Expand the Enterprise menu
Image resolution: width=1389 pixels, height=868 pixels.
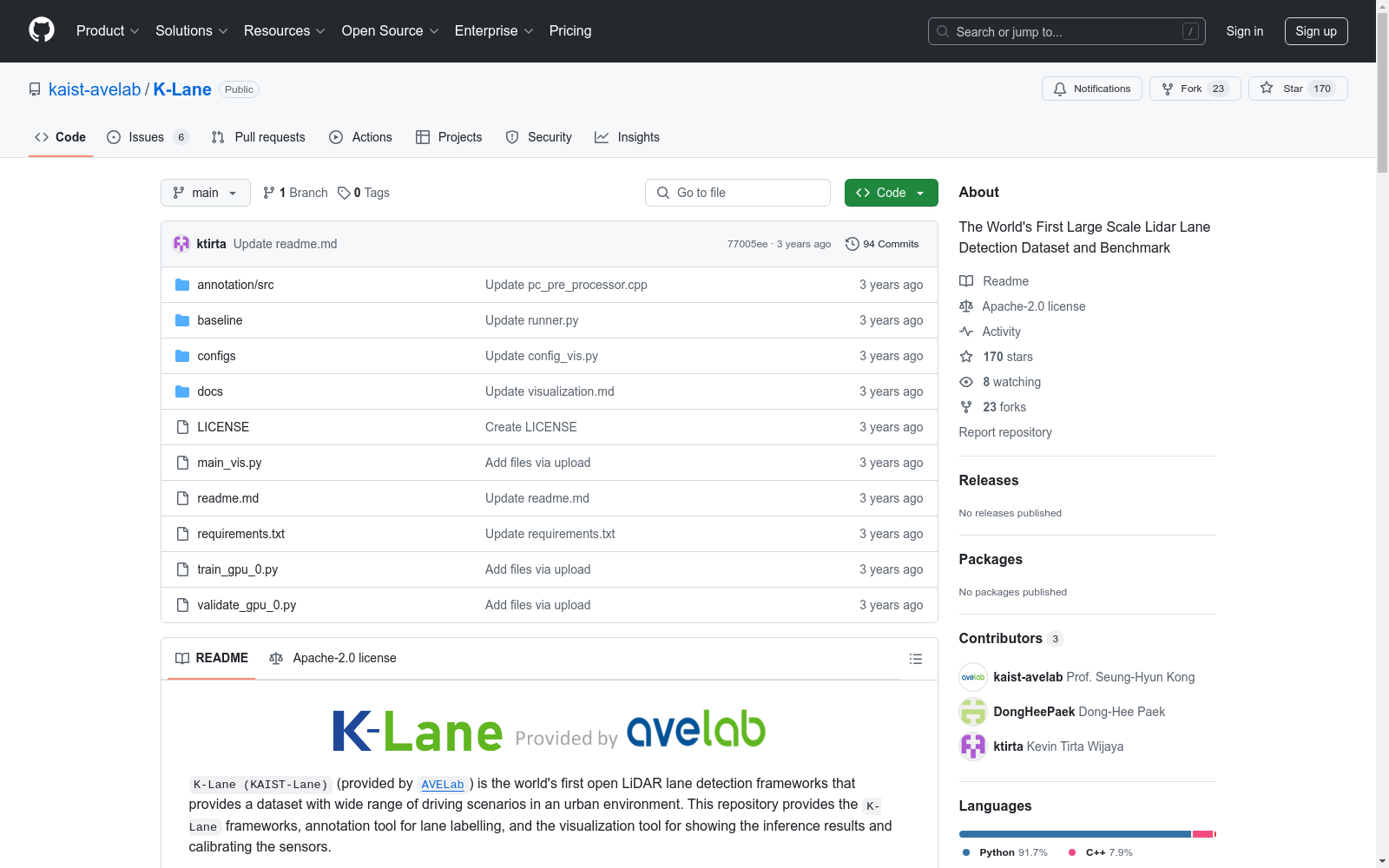click(x=494, y=30)
